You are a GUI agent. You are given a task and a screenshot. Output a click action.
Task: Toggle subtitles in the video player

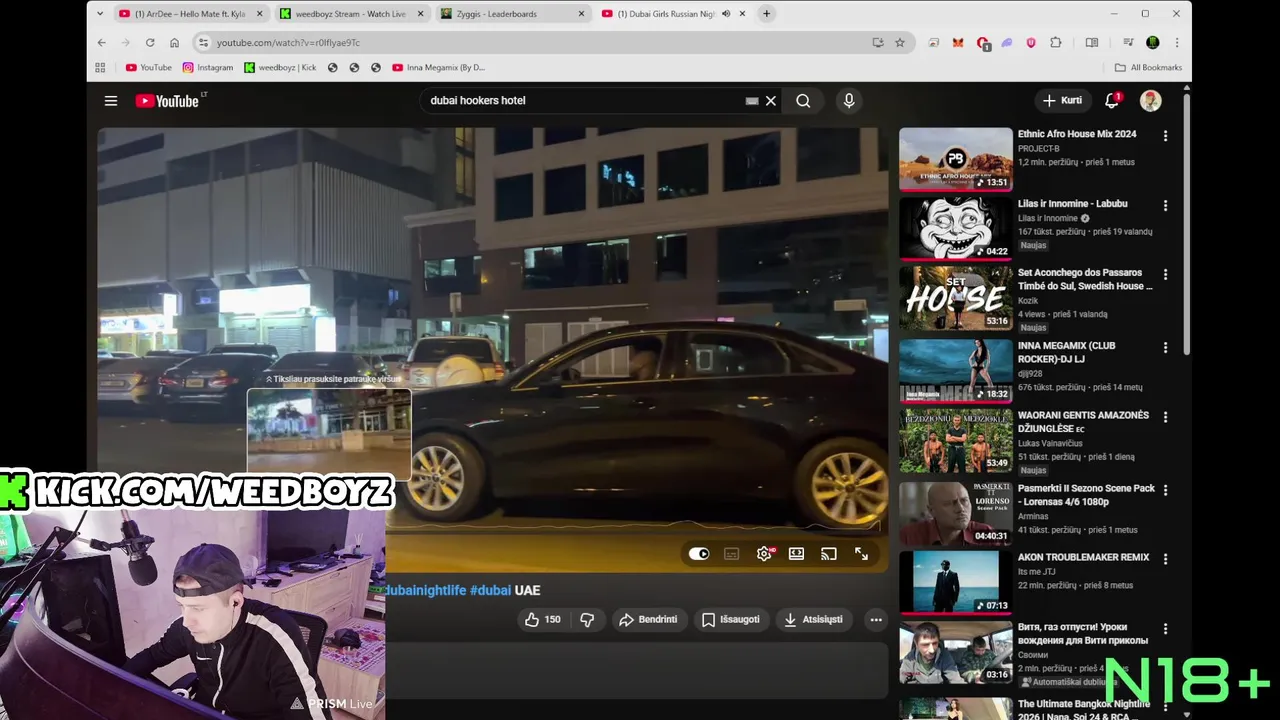[x=732, y=554]
